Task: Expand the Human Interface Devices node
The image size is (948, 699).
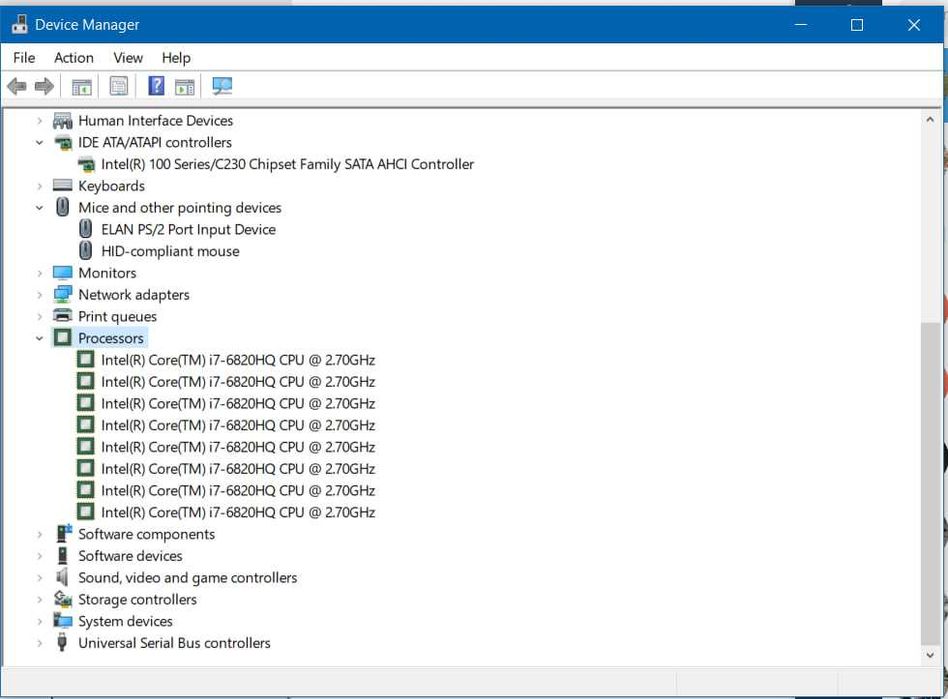Action: [39, 121]
